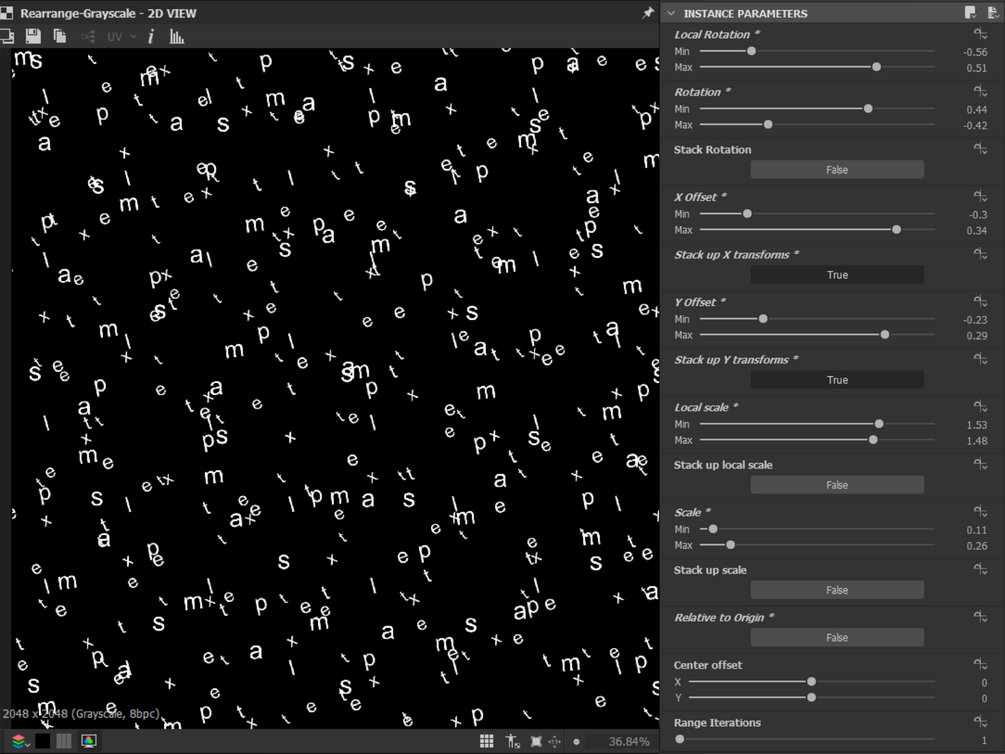Click the overlapping screens icon in the 2D view toolbar
1005x754 pixels.
[x=7, y=37]
